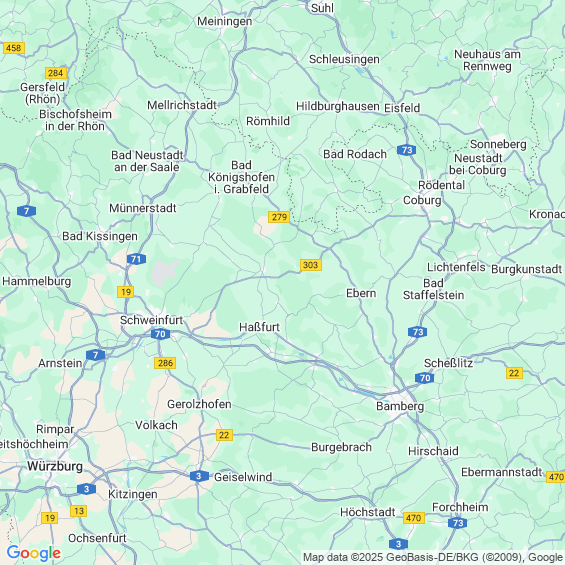Screen dimensions: 565x565
Task: Click the 286 road shield below Schweinfurt
Action: [x=165, y=363]
